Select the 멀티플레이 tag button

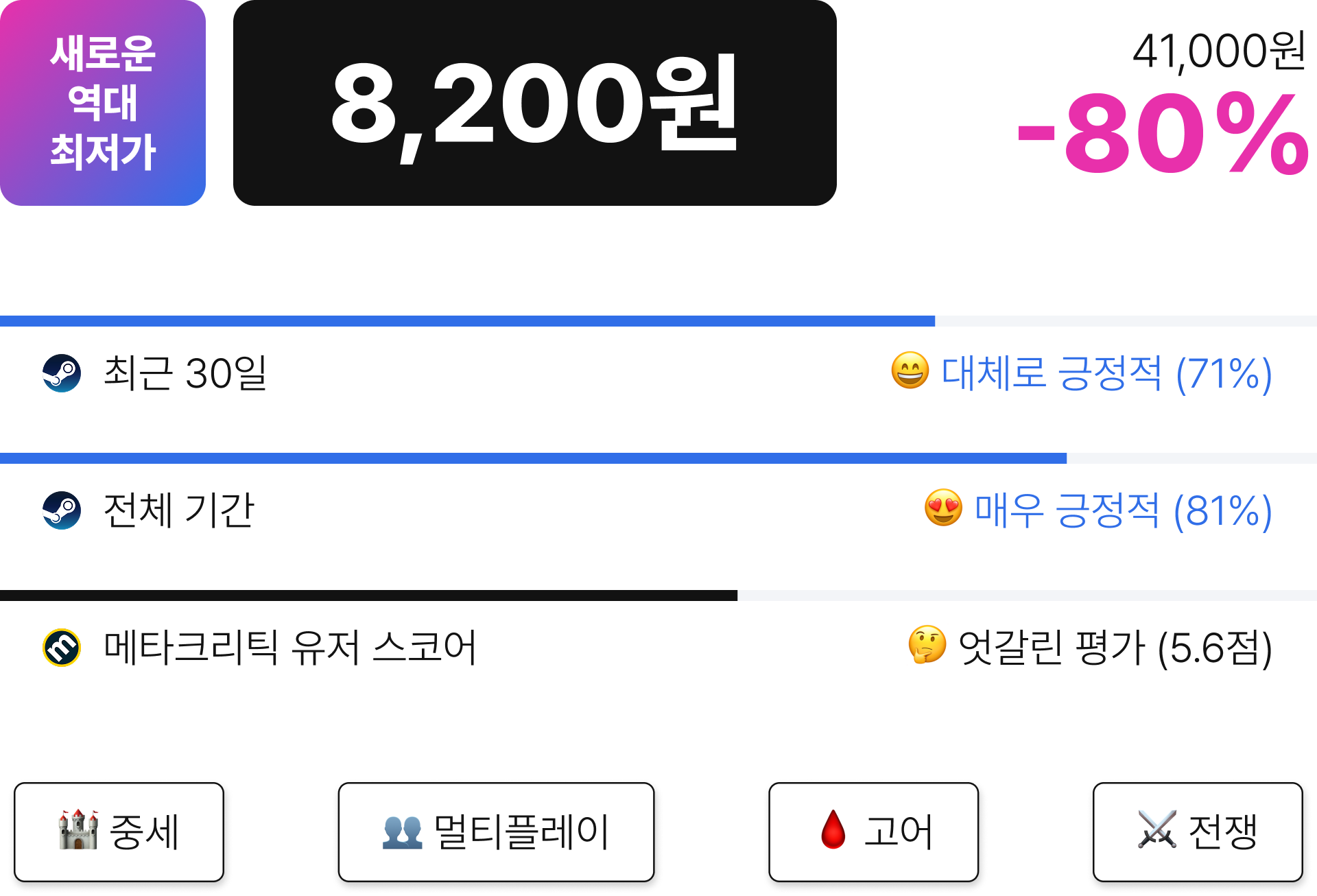pos(496,832)
